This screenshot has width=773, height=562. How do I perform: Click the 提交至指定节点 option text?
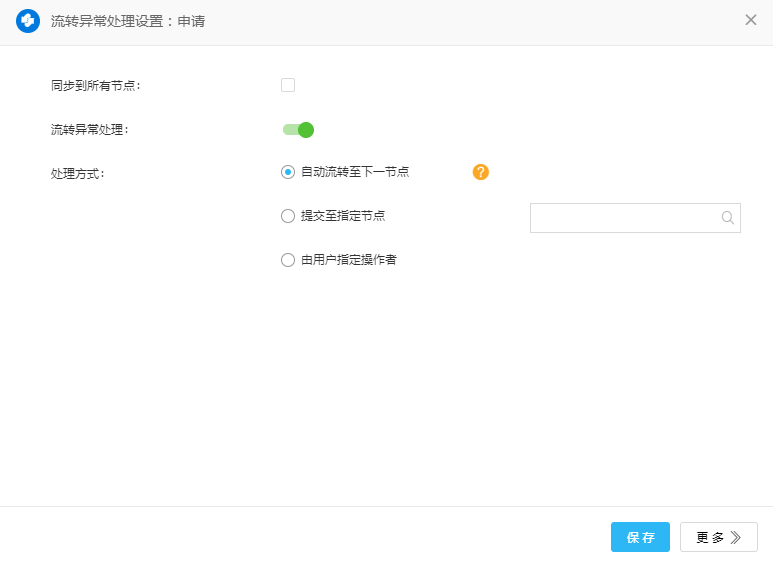[x=343, y=216]
